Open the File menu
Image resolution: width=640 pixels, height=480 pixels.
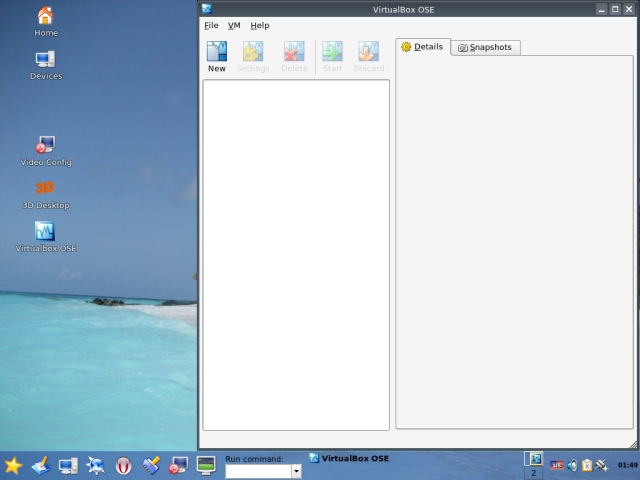(x=211, y=25)
